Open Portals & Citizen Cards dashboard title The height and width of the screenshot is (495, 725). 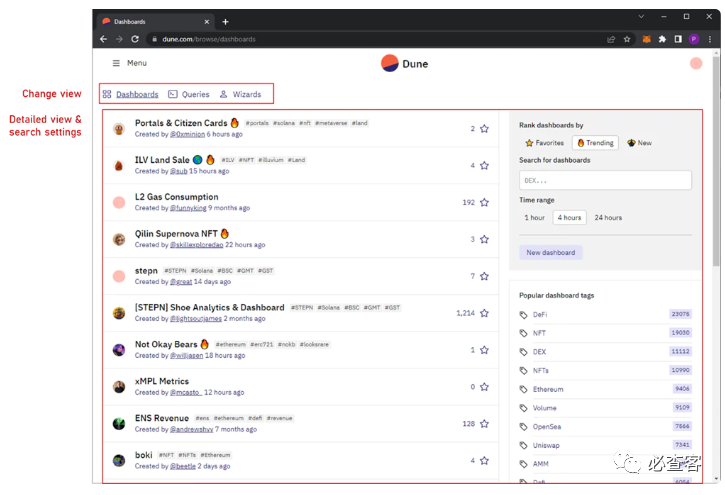[181, 123]
